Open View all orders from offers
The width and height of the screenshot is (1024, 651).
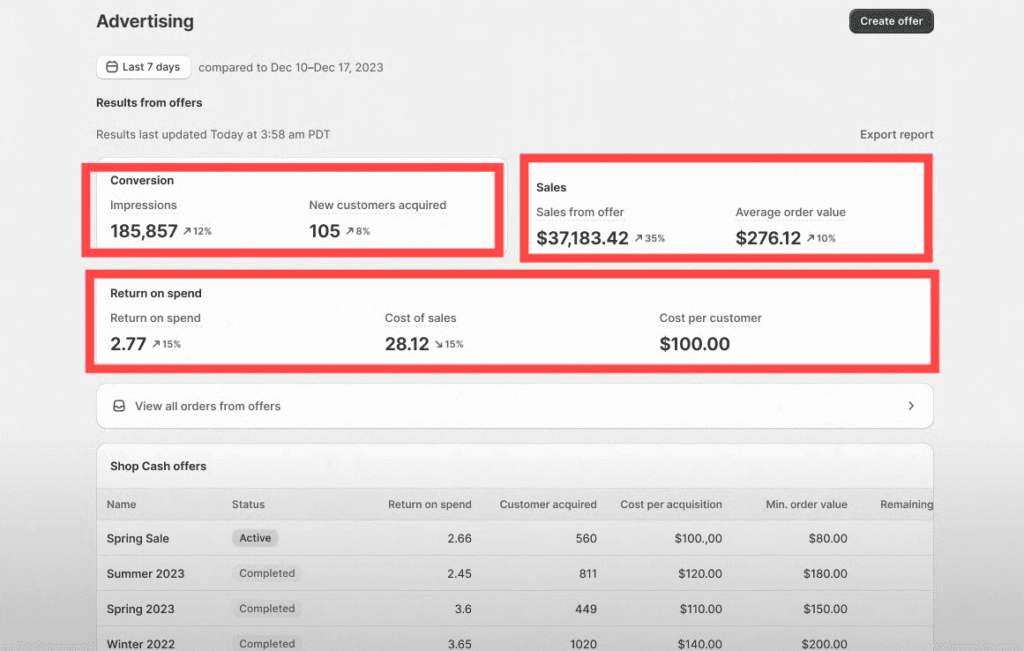pos(208,406)
